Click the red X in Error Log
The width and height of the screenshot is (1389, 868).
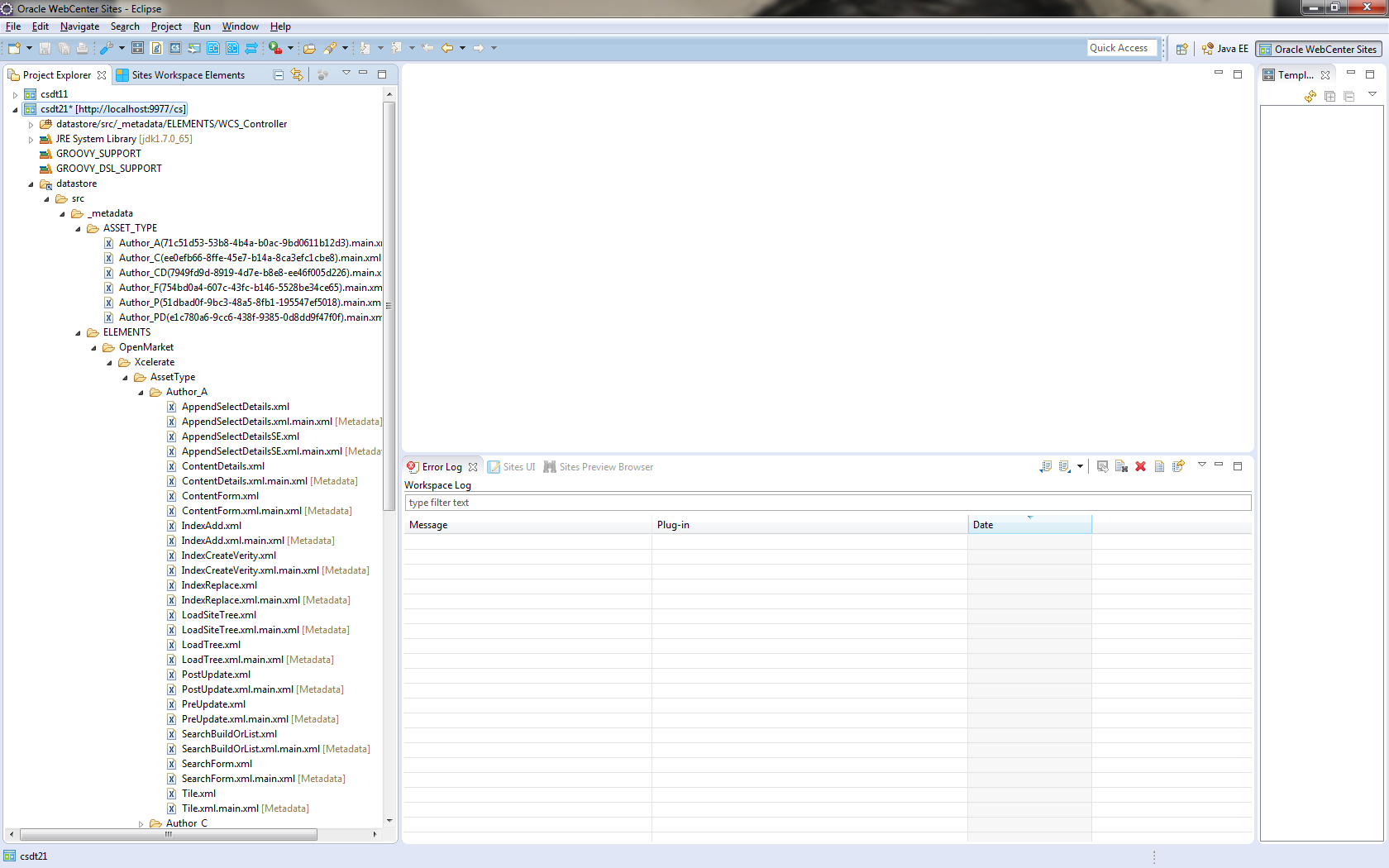1140,466
